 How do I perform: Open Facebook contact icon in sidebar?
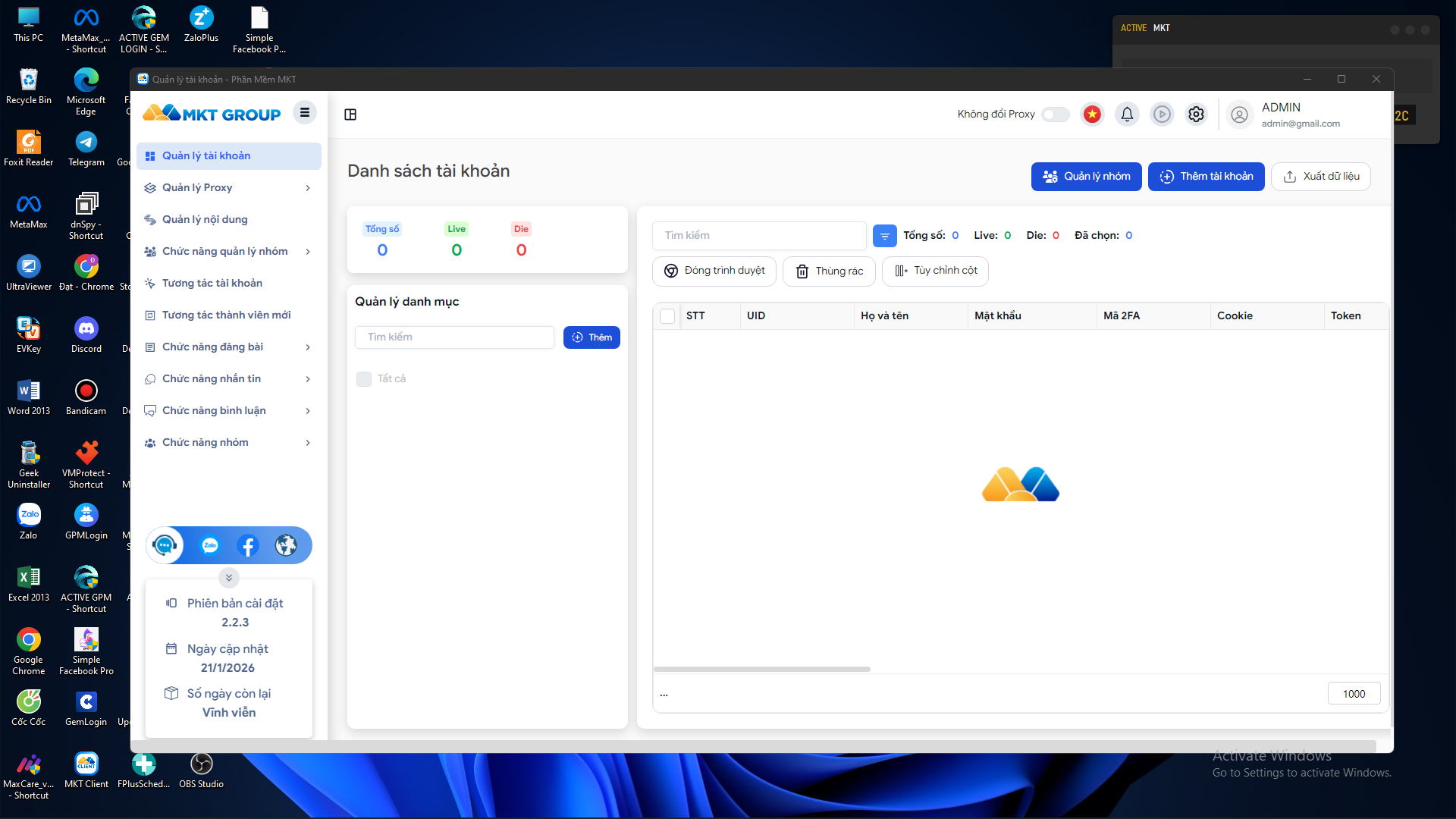(x=248, y=545)
